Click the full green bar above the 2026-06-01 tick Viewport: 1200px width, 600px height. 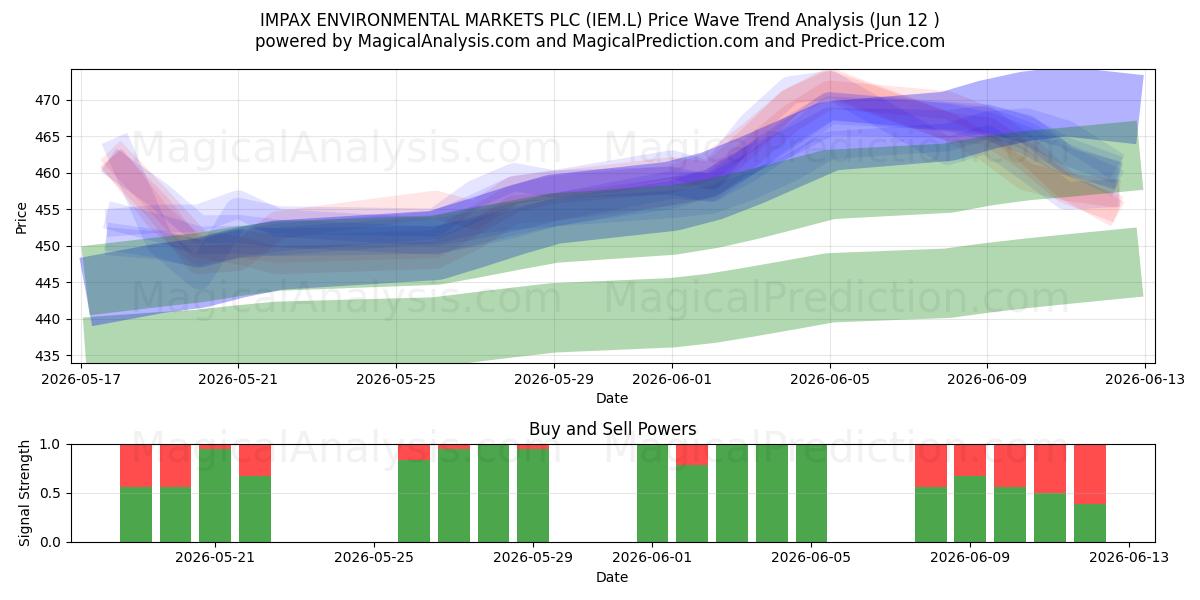coord(652,493)
